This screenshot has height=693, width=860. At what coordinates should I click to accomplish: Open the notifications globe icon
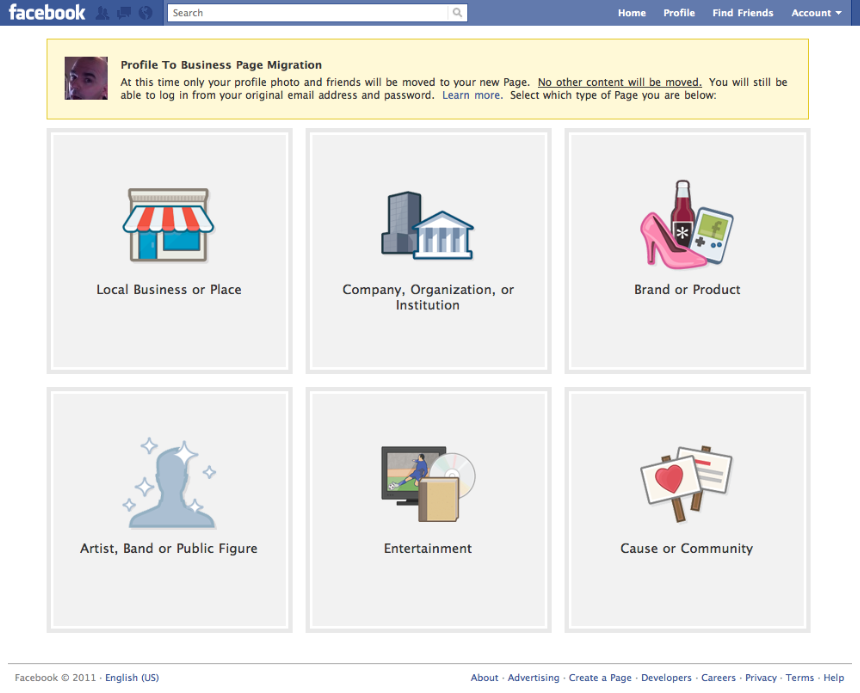145,13
